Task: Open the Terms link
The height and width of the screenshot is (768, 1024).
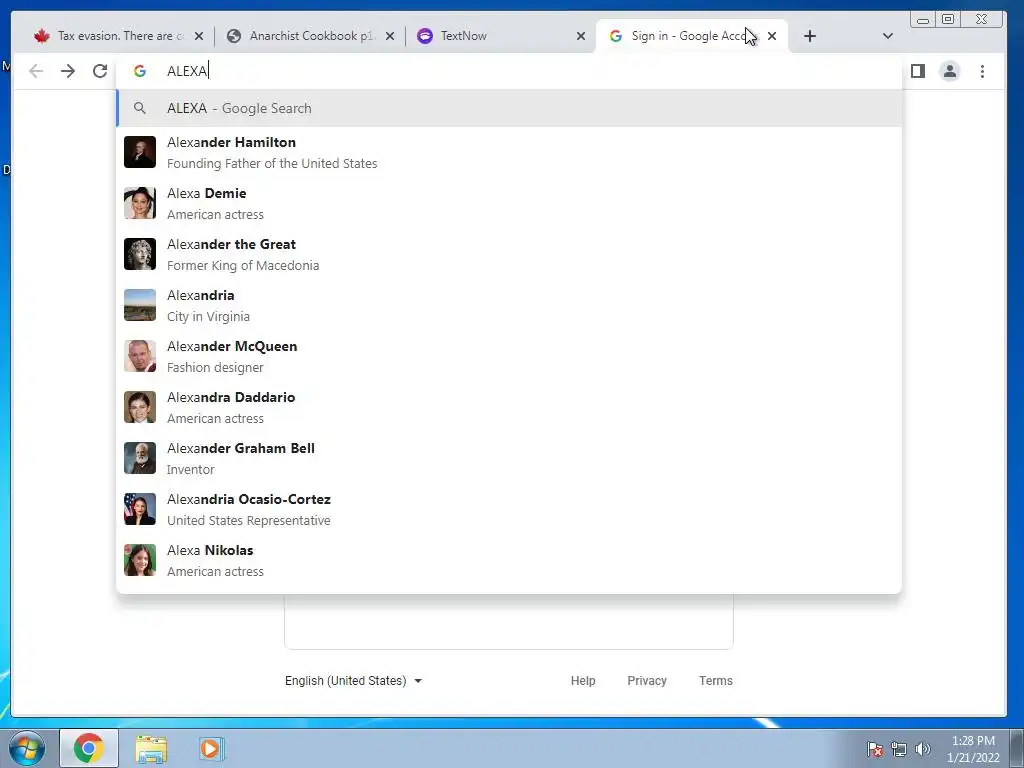Action: pyautogui.click(x=716, y=680)
